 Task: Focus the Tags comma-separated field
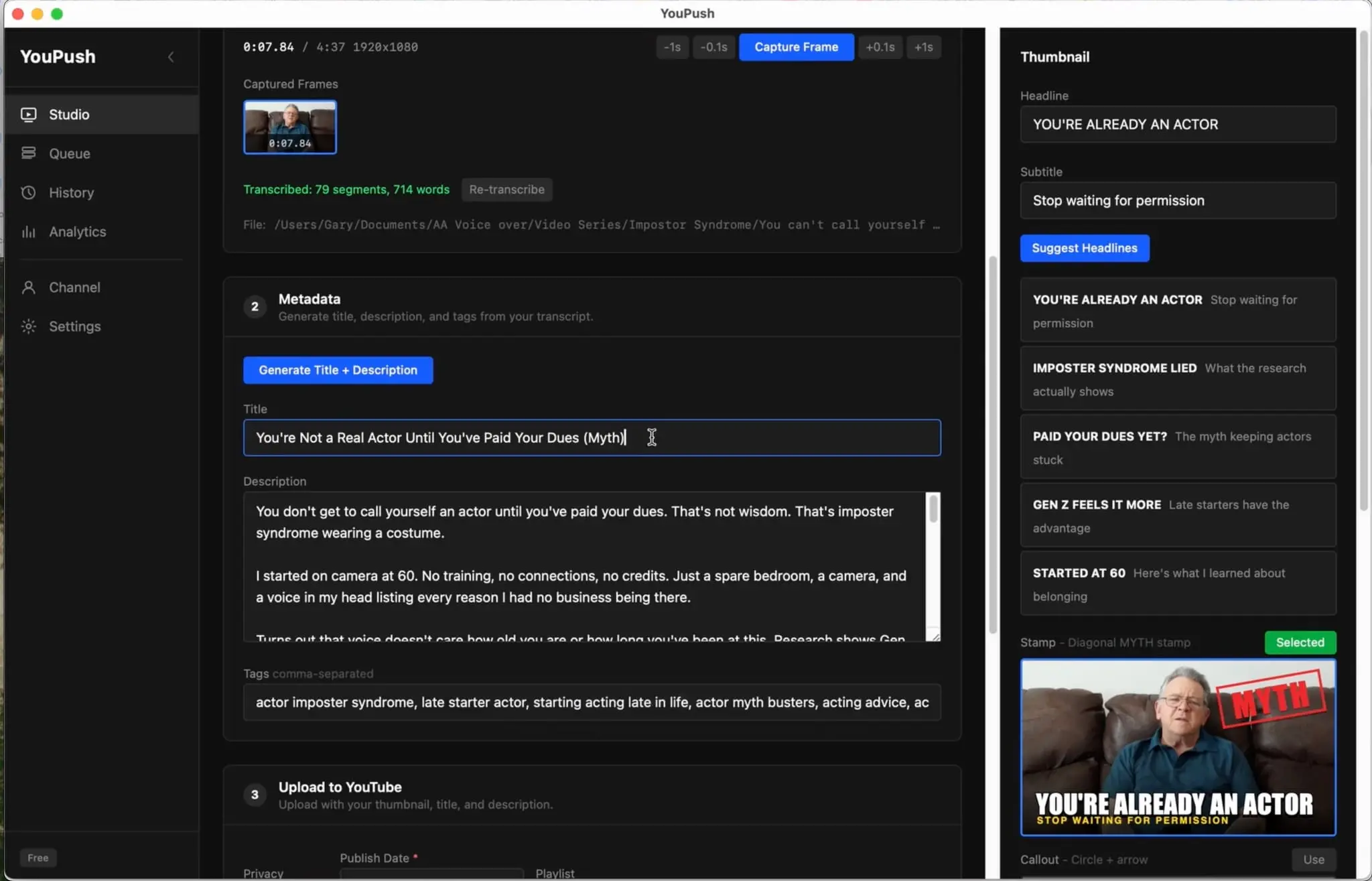592,702
